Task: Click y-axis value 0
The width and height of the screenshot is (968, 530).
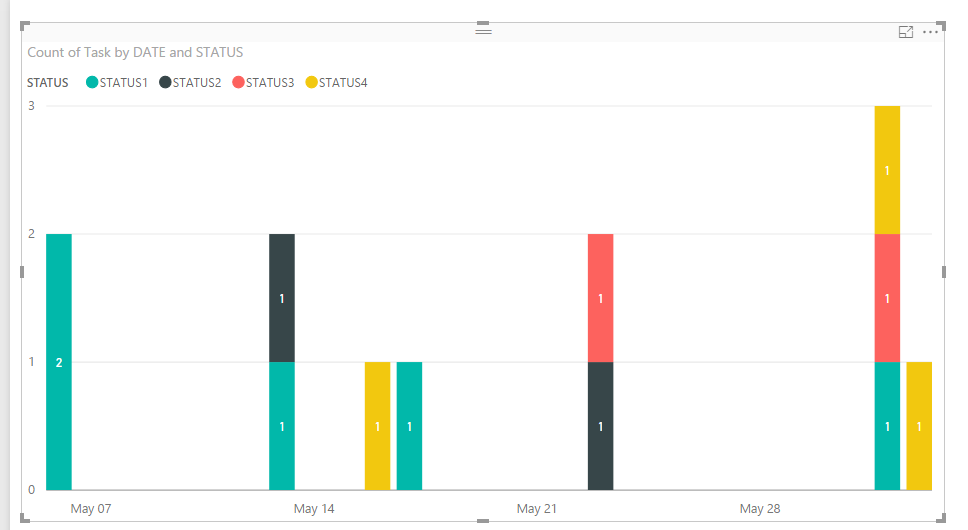Action: click(x=31, y=490)
